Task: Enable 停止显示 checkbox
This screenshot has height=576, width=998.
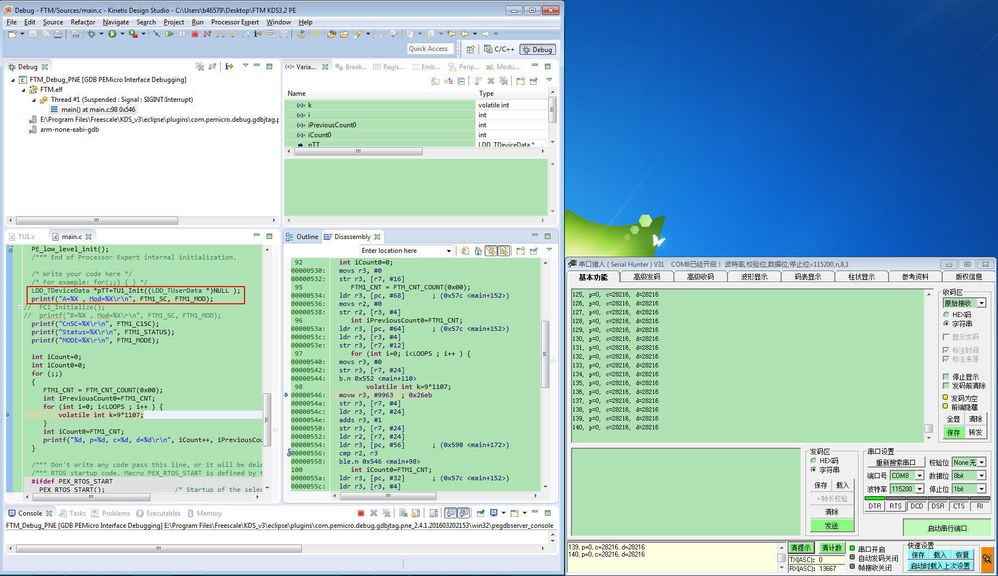Action: (946, 376)
